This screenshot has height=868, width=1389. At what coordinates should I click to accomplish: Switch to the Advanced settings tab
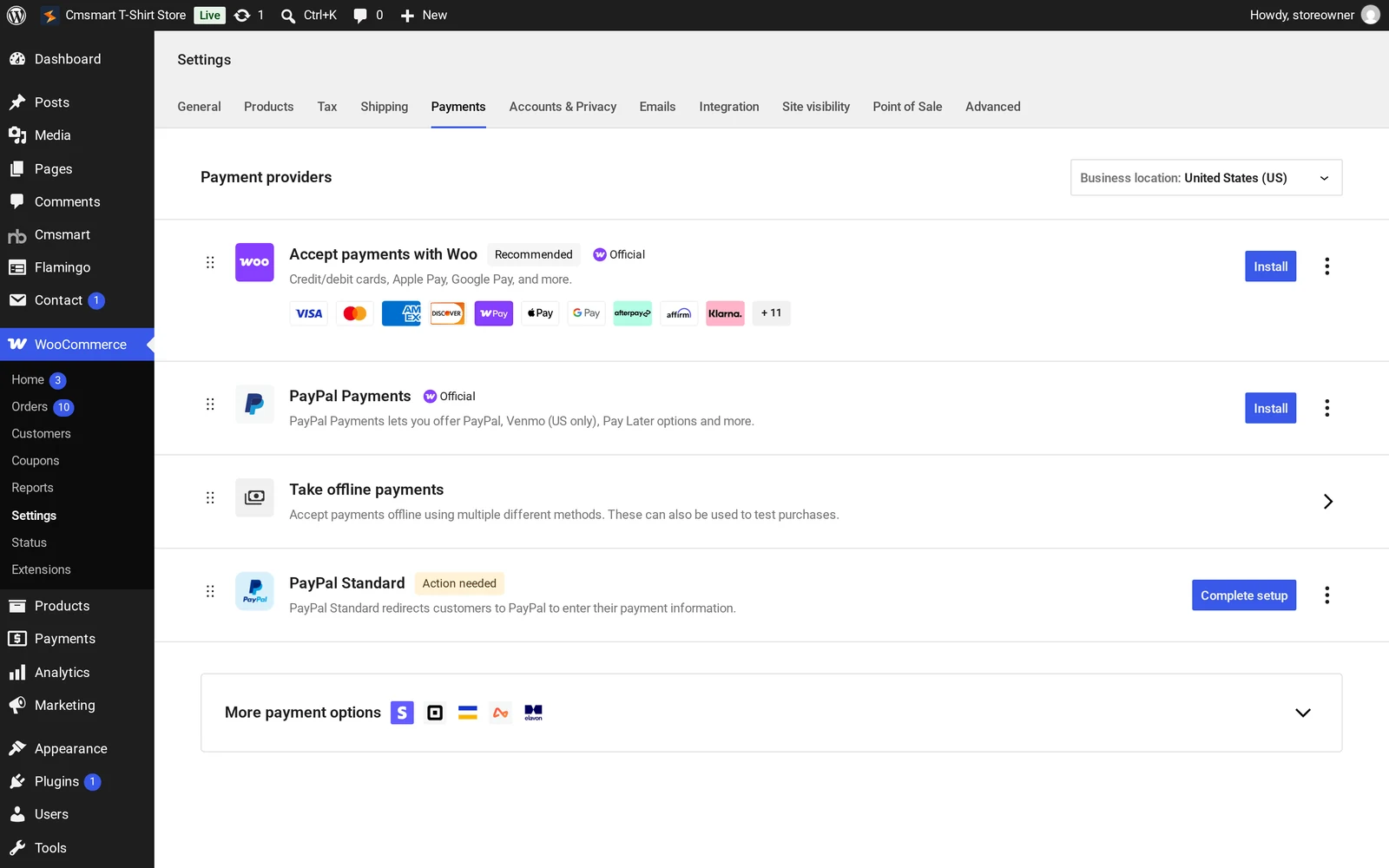(x=993, y=107)
